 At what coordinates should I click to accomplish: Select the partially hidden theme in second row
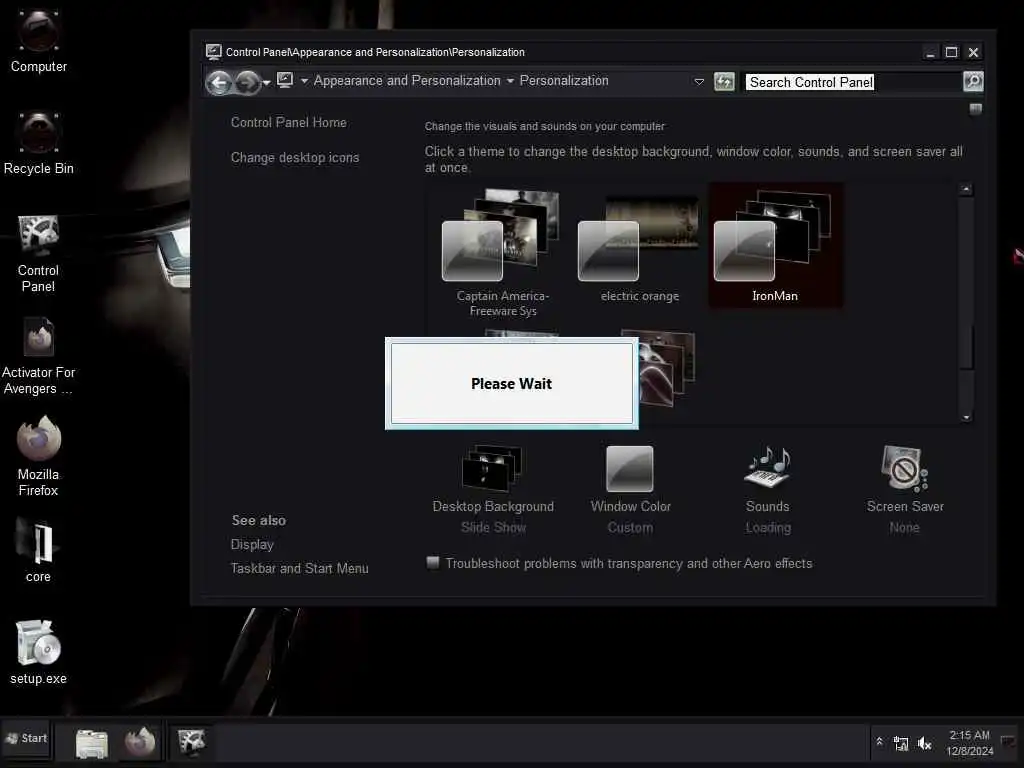point(666,369)
